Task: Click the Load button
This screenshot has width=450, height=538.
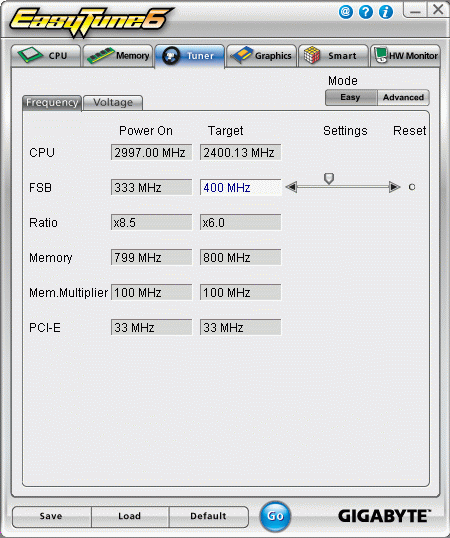Action: 130,516
